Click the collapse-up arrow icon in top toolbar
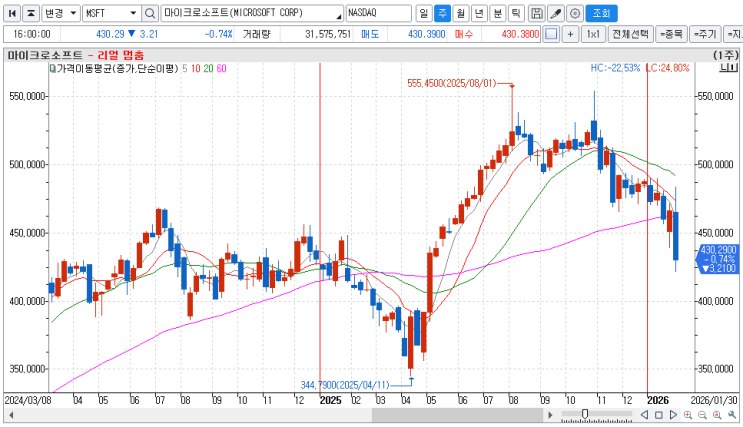This screenshot has height=427, width=743. pyautogui.click(x=31, y=13)
